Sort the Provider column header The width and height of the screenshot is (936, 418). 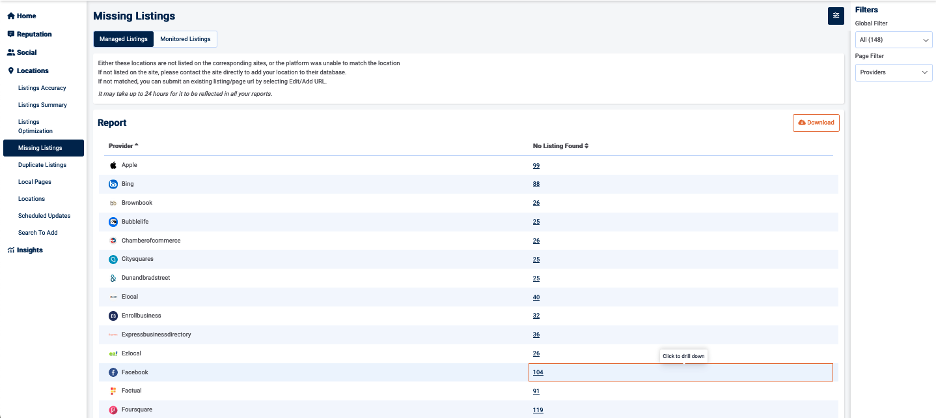point(124,146)
